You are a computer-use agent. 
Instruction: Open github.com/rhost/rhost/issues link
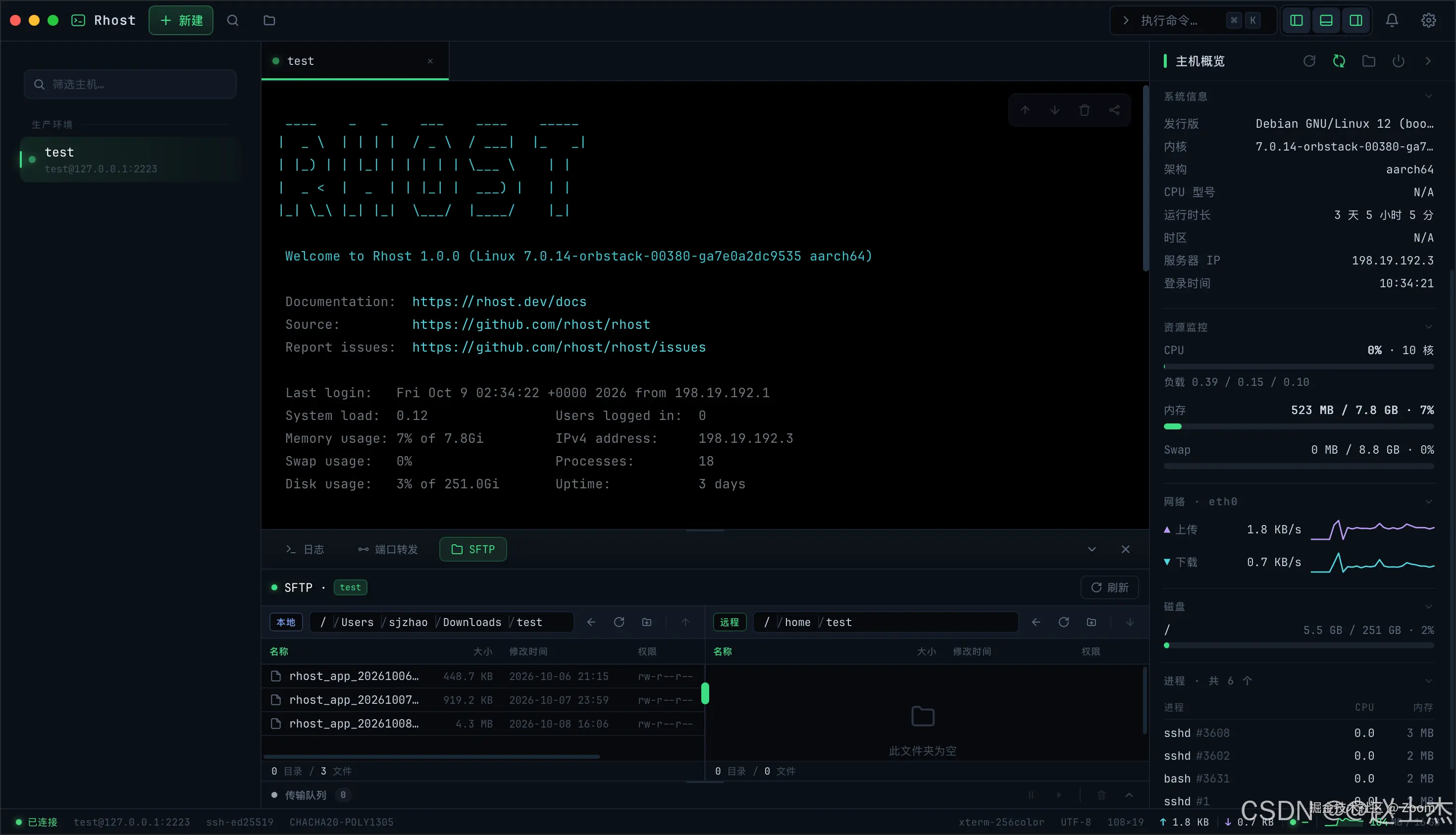pyautogui.click(x=559, y=348)
